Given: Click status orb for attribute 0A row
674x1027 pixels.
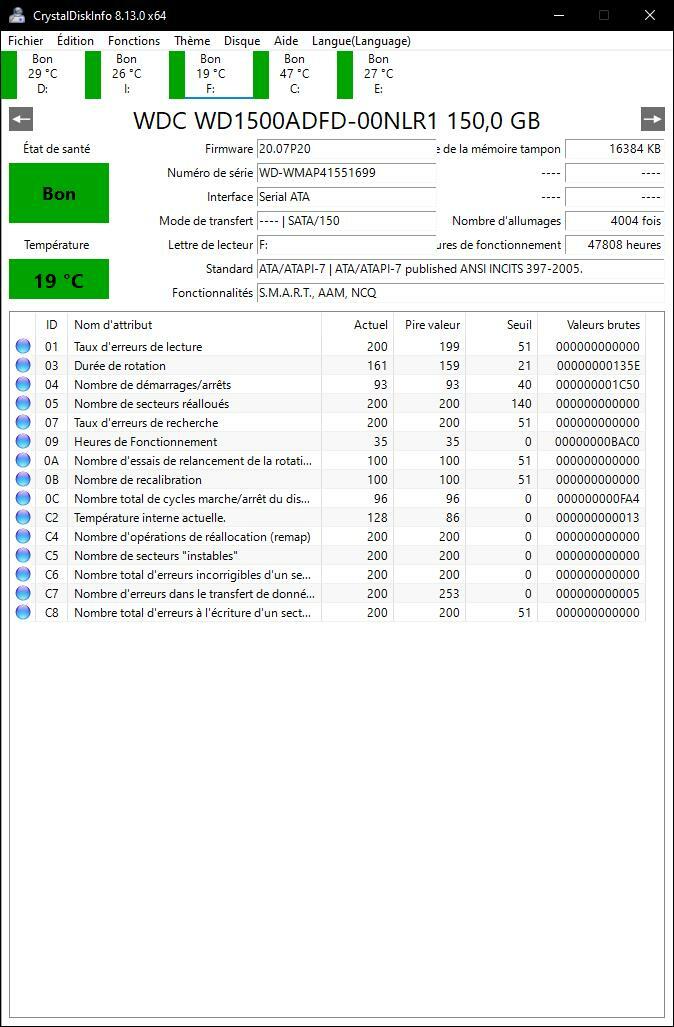Looking at the screenshot, I should pos(23,460).
